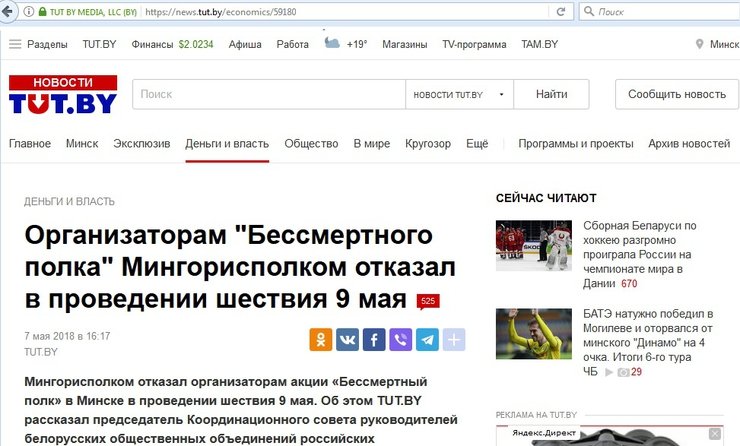Go to the Общество section

311,144
